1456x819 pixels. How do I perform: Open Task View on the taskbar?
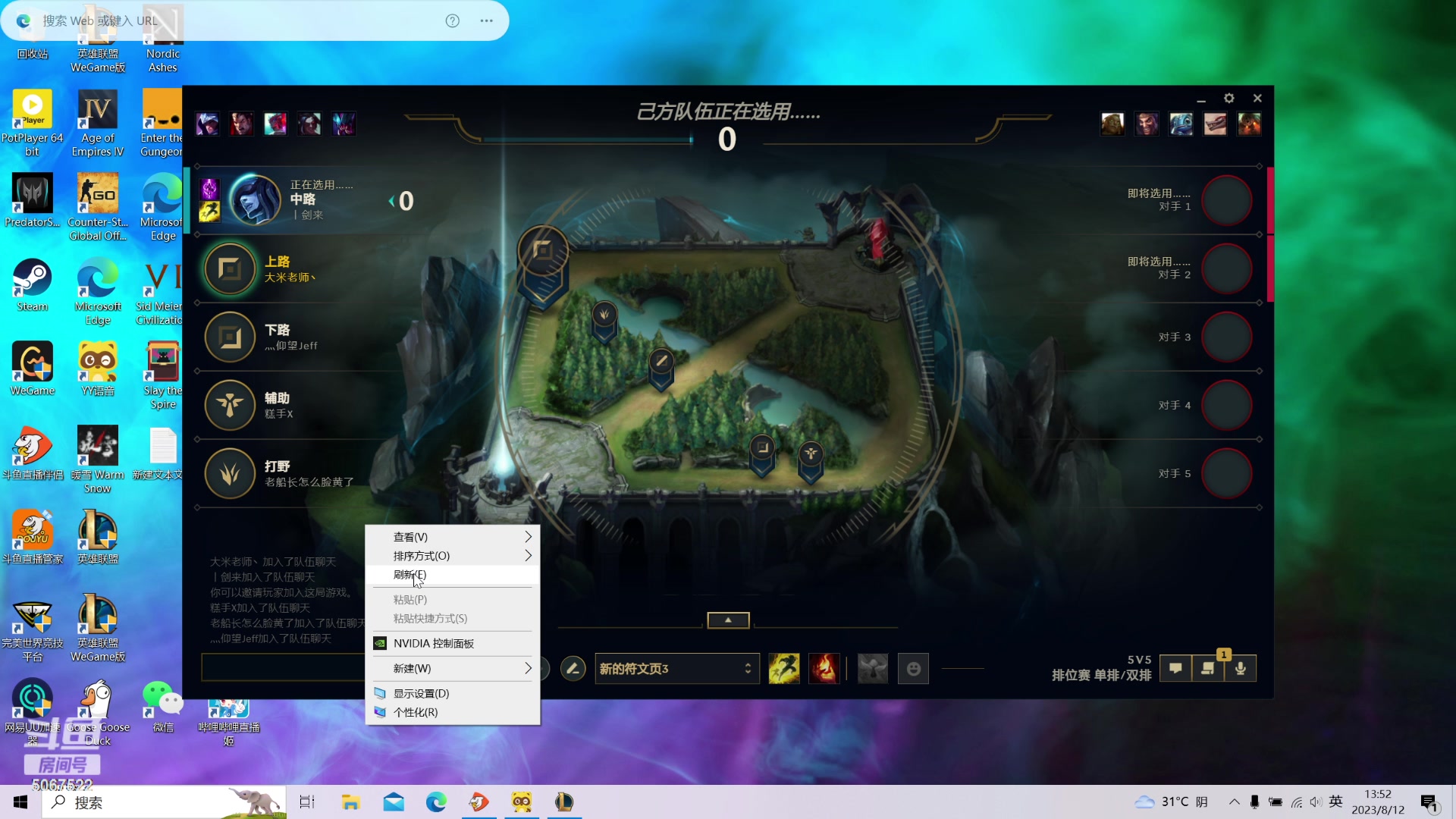coord(306,802)
